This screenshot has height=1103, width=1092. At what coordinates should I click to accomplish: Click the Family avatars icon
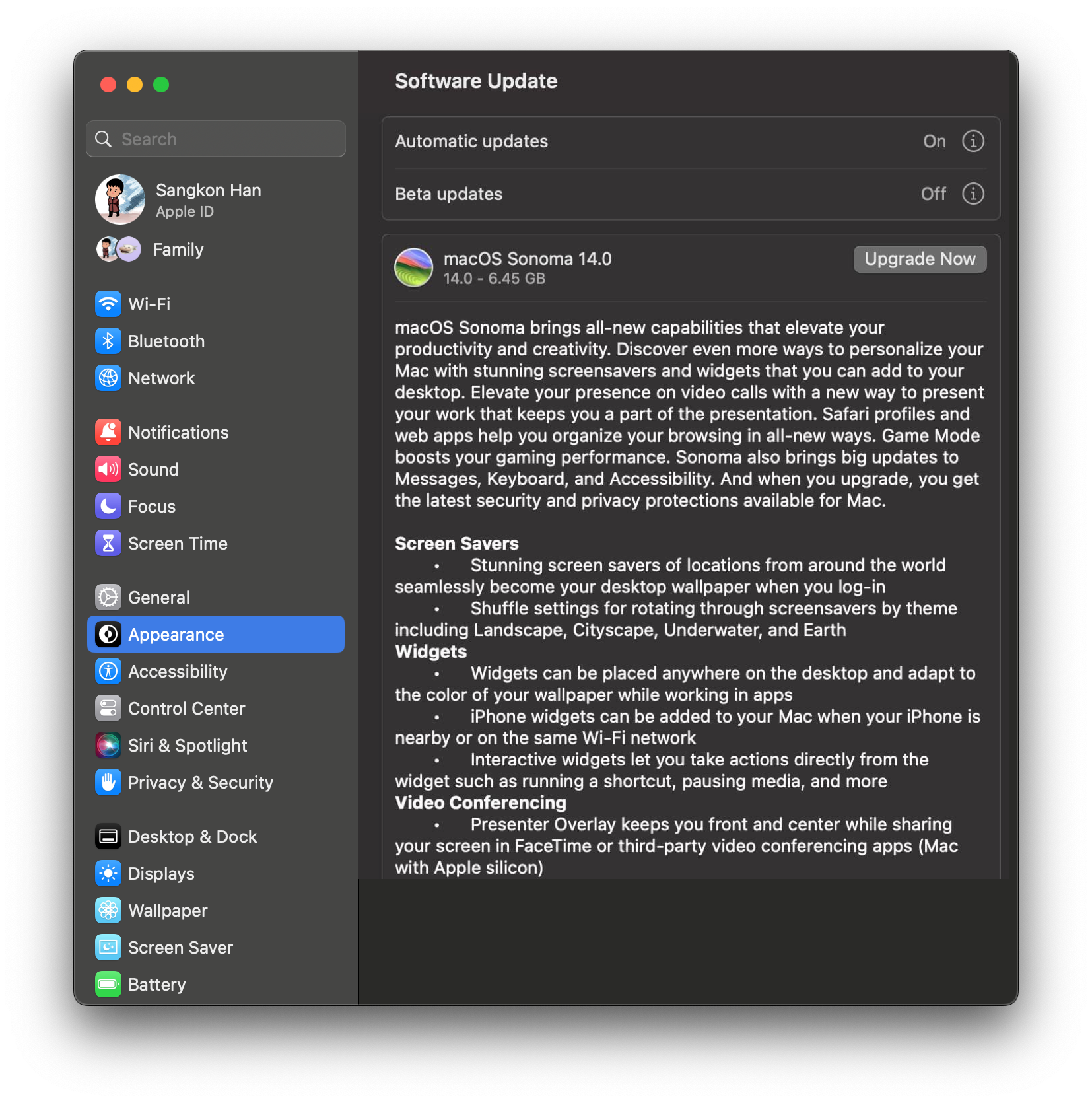pyautogui.click(x=119, y=249)
